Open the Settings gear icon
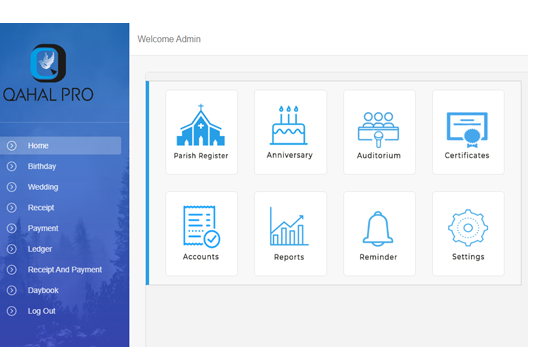The image size is (541, 361). tap(468, 228)
